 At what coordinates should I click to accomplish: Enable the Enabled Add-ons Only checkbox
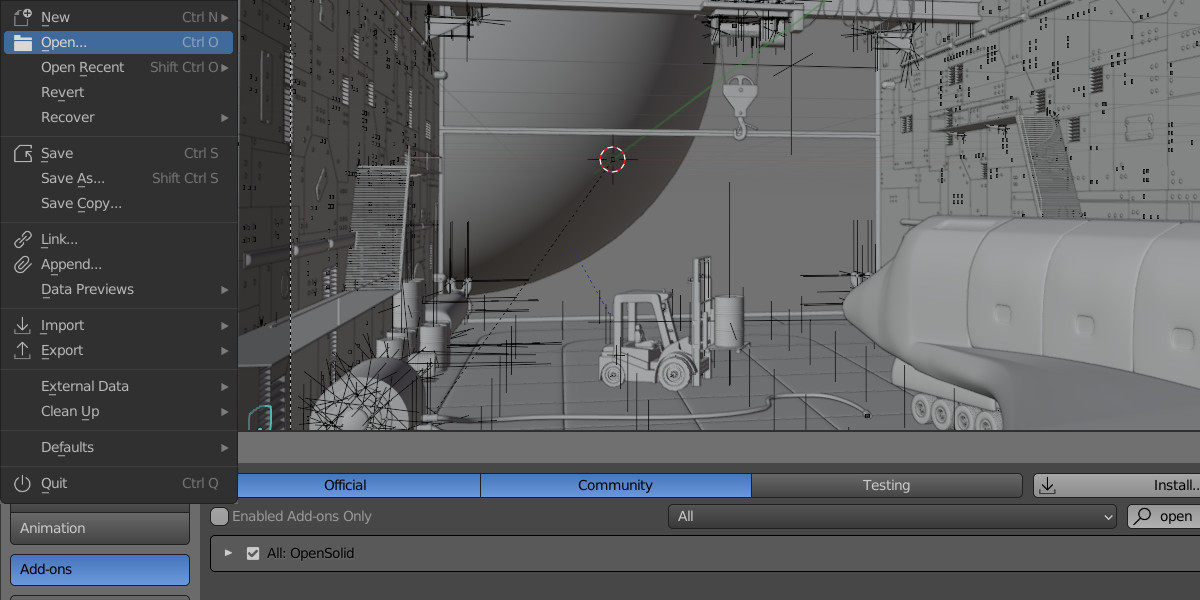[220, 516]
